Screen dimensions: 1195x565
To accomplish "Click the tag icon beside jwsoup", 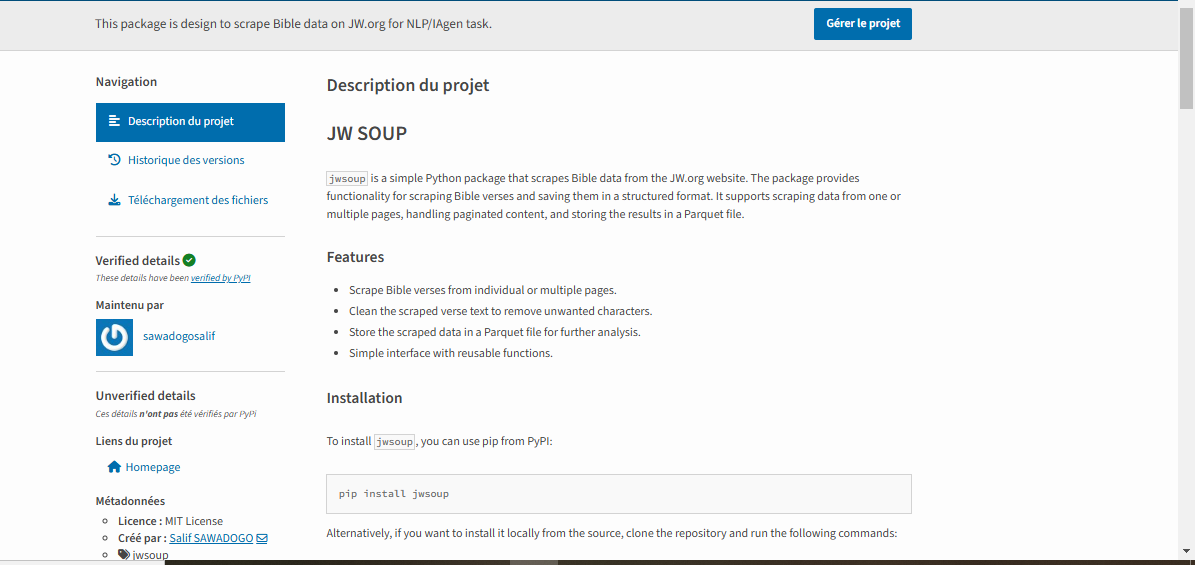I will click(124, 554).
